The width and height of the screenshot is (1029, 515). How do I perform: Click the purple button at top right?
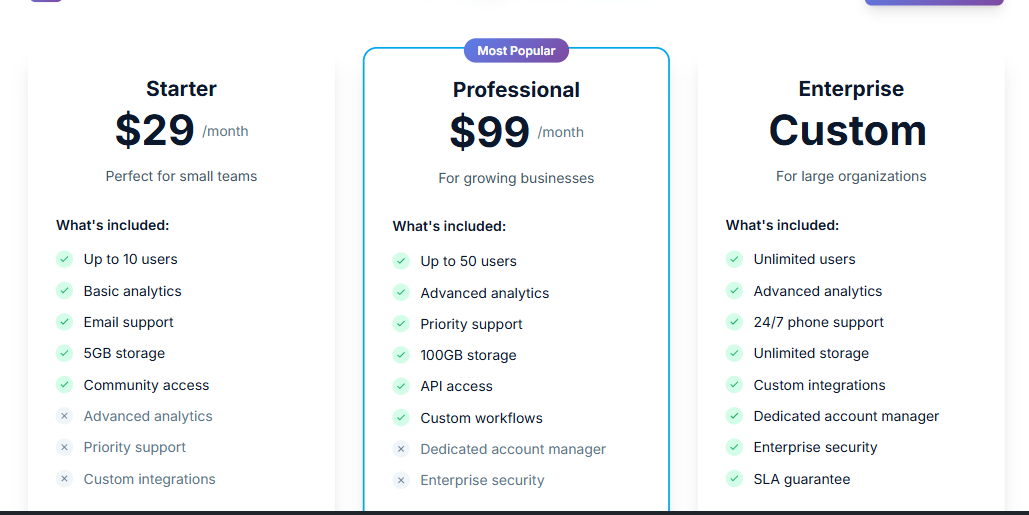933,3
